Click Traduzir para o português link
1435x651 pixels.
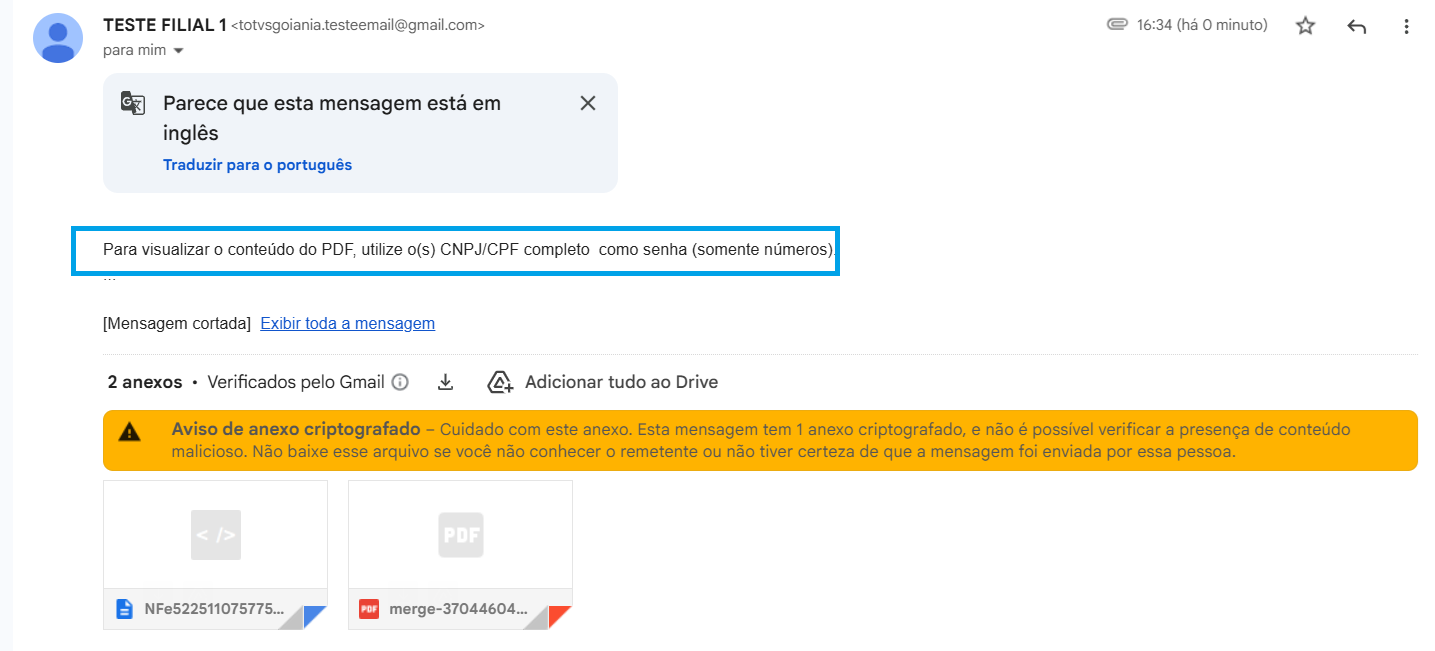(x=258, y=165)
